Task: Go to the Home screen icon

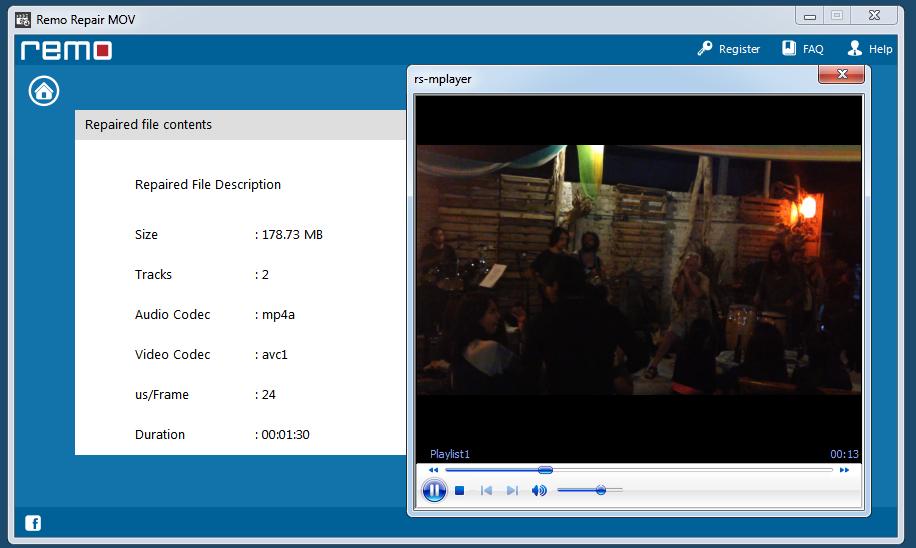Action: [44, 91]
